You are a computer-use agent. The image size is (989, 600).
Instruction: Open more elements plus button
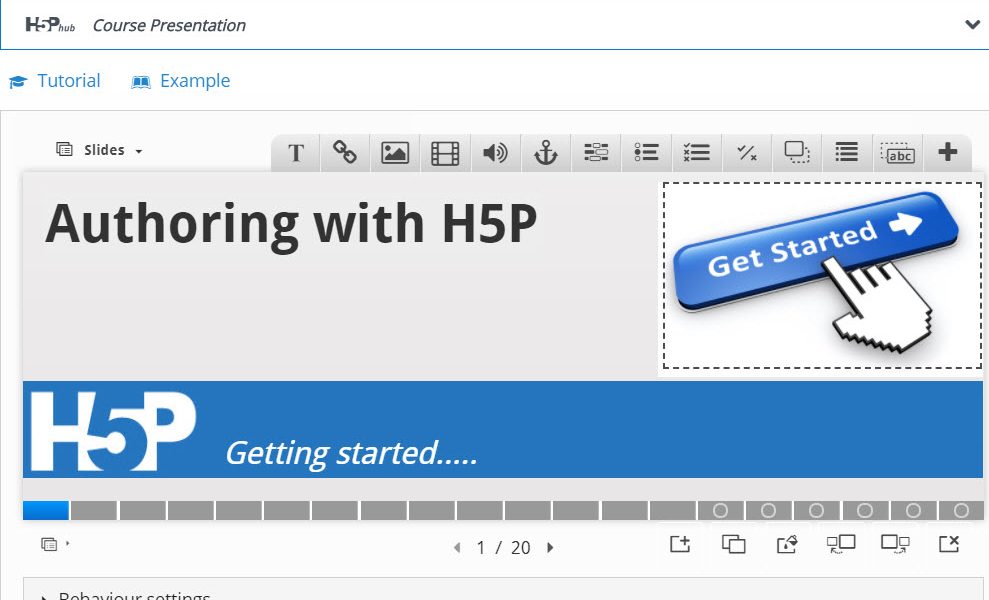(947, 153)
